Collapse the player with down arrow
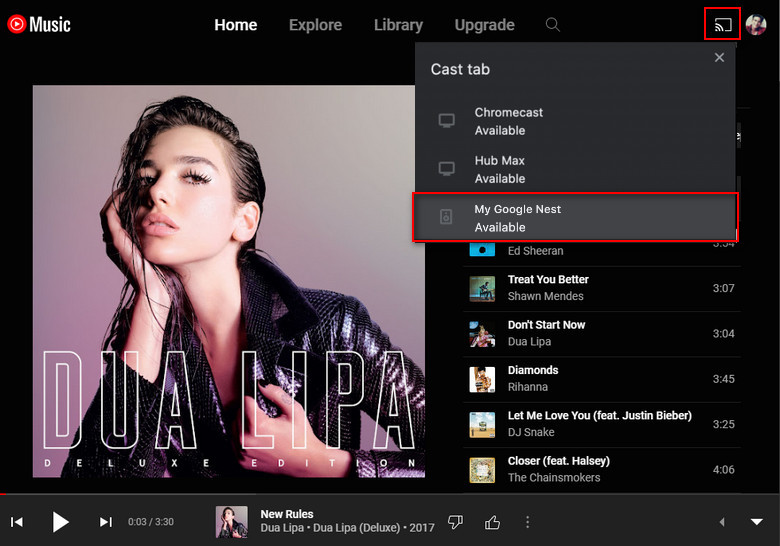 coord(756,522)
